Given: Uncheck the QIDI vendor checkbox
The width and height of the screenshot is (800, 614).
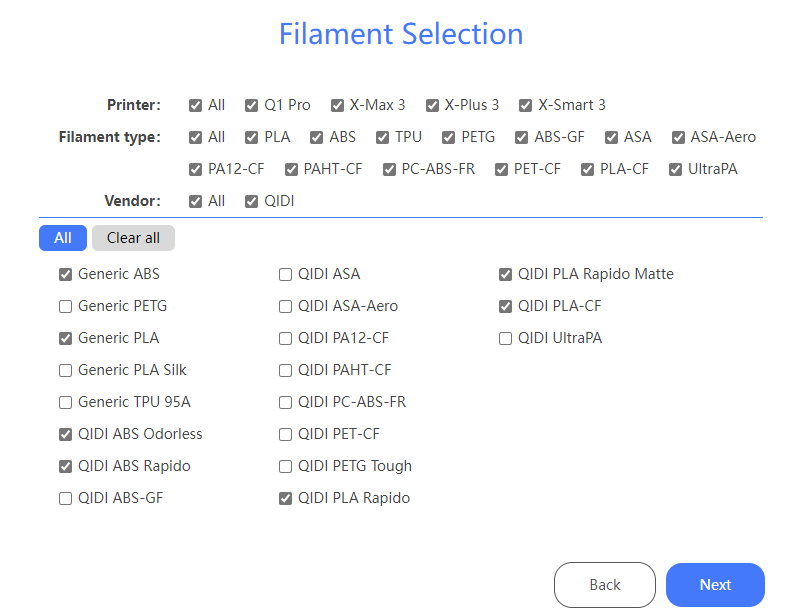Looking at the screenshot, I should (x=252, y=201).
